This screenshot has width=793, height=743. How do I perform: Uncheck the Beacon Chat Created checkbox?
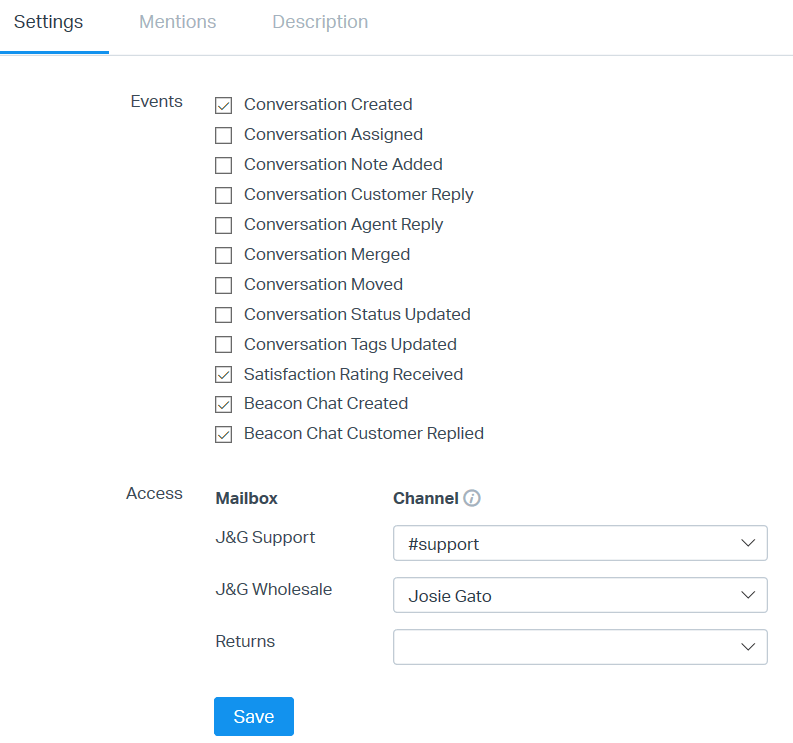(224, 405)
